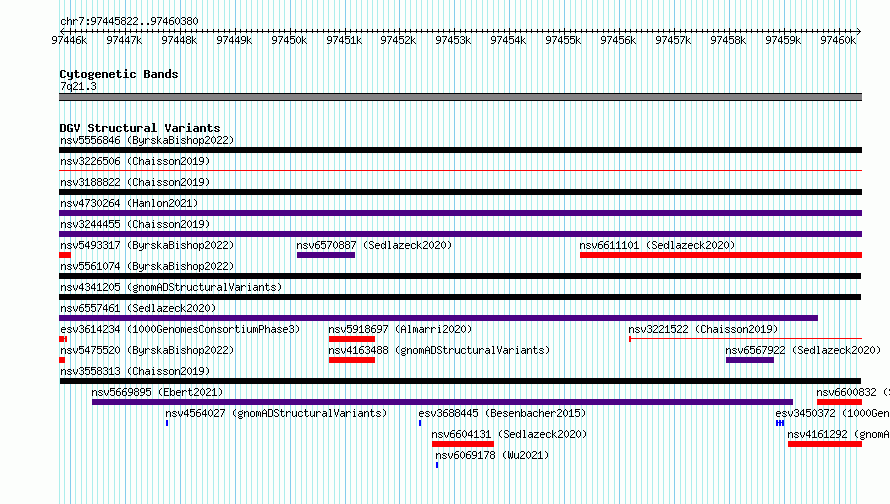Viewport: 890px width, 504px height.
Task: Click the Cytogenetic Bands track title
Action: click(119, 74)
